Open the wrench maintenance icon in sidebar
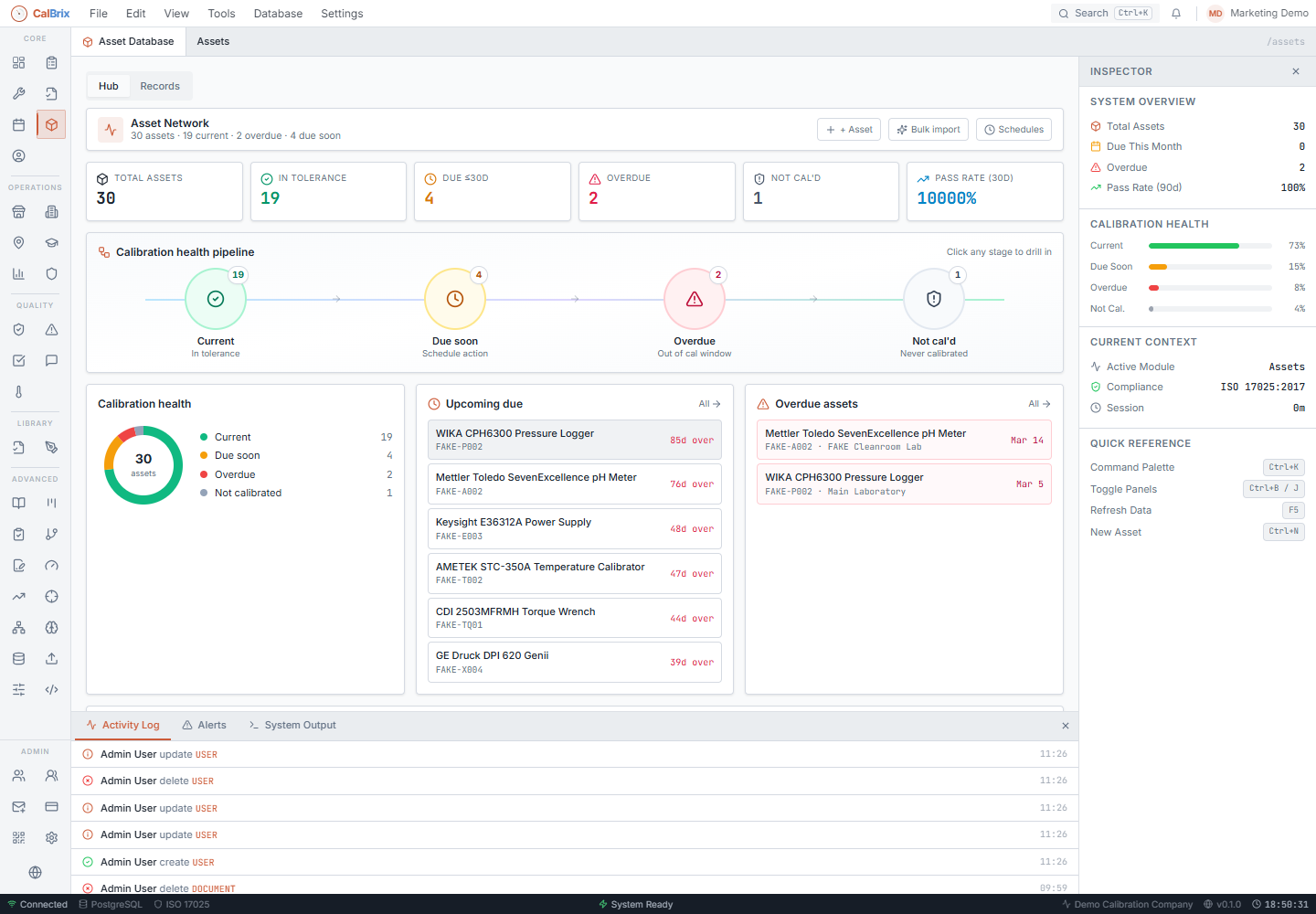The width and height of the screenshot is (1316, 914). click(18, 93)
